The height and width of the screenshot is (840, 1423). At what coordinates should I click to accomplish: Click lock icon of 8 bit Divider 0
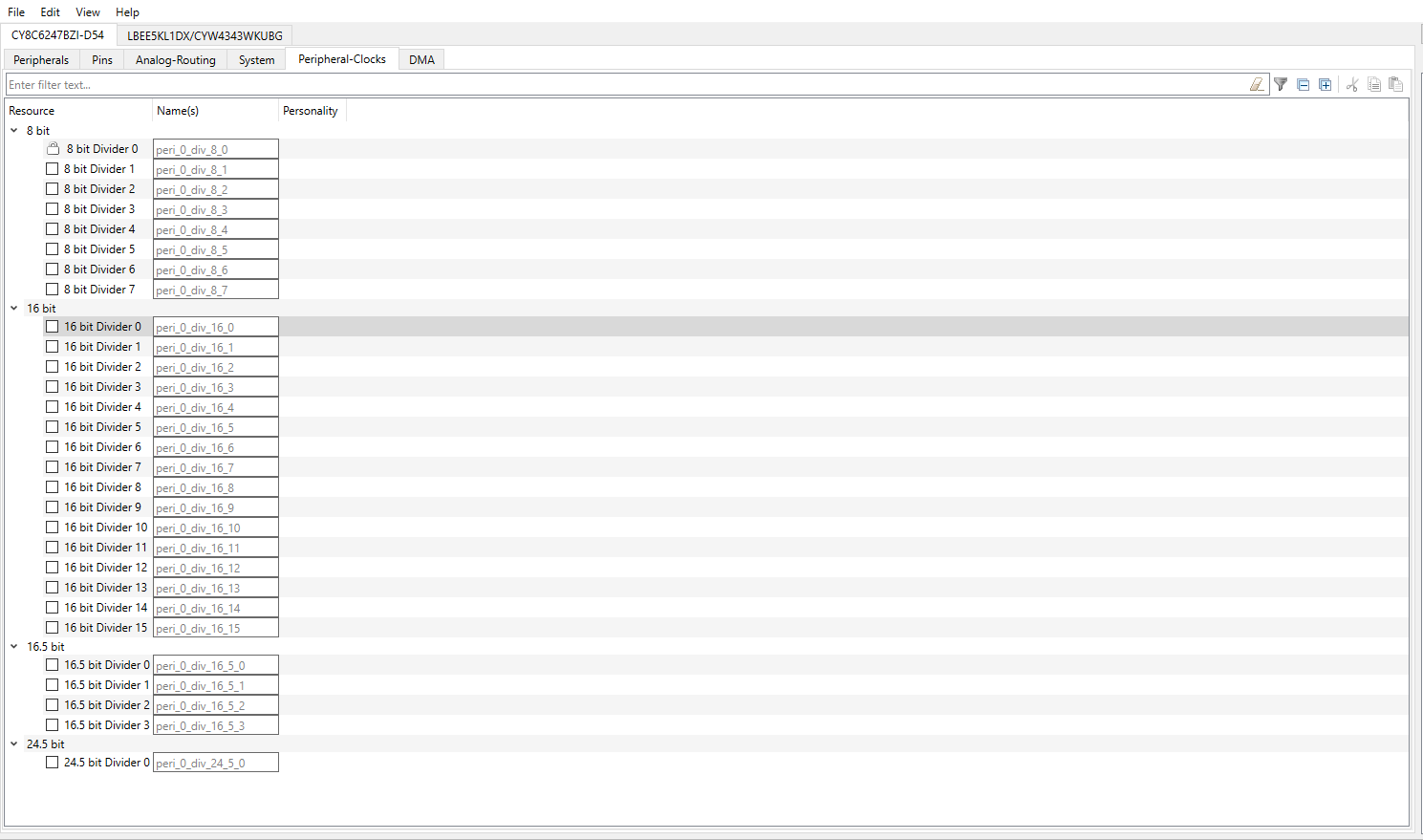pyautogui.click(x=54, y=148)
